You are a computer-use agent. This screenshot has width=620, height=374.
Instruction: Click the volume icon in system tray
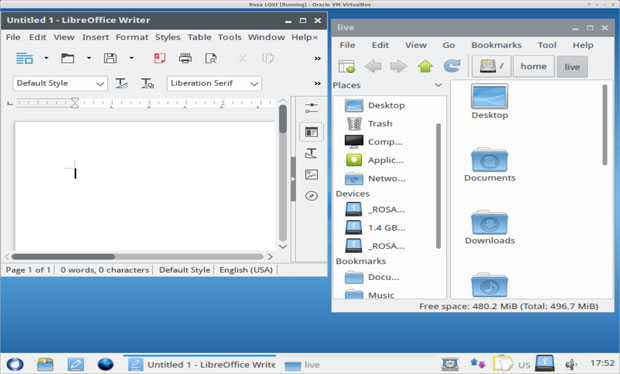tap(571, 364)
